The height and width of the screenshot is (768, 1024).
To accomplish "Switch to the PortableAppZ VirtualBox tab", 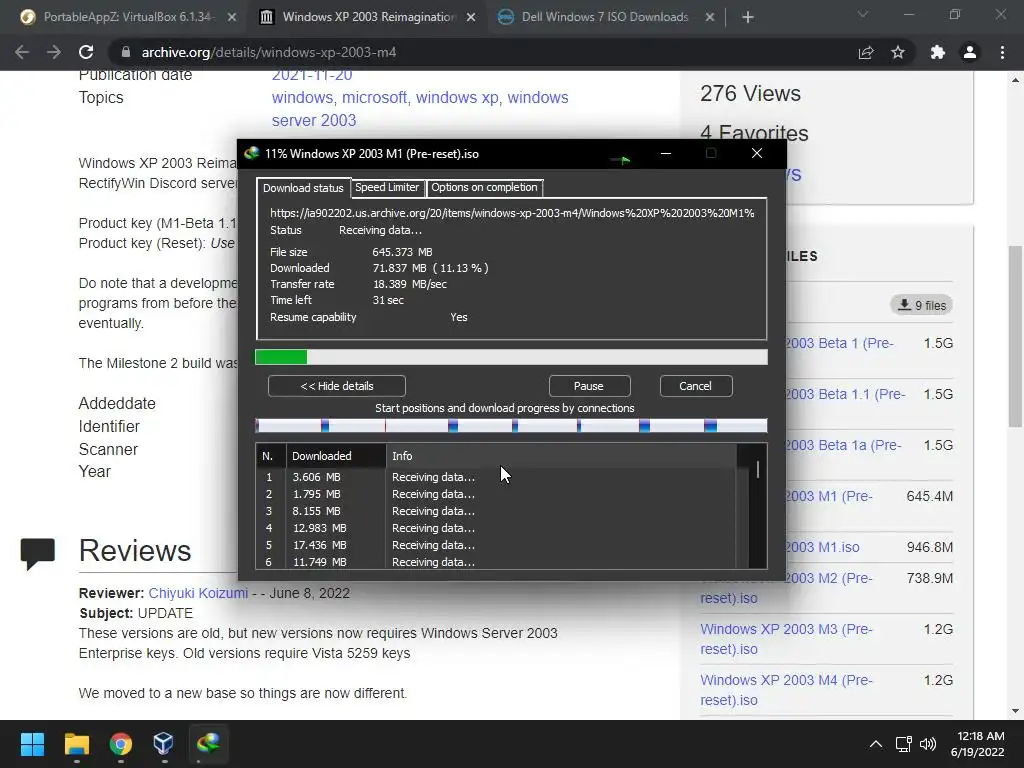I will click(128, 17).
